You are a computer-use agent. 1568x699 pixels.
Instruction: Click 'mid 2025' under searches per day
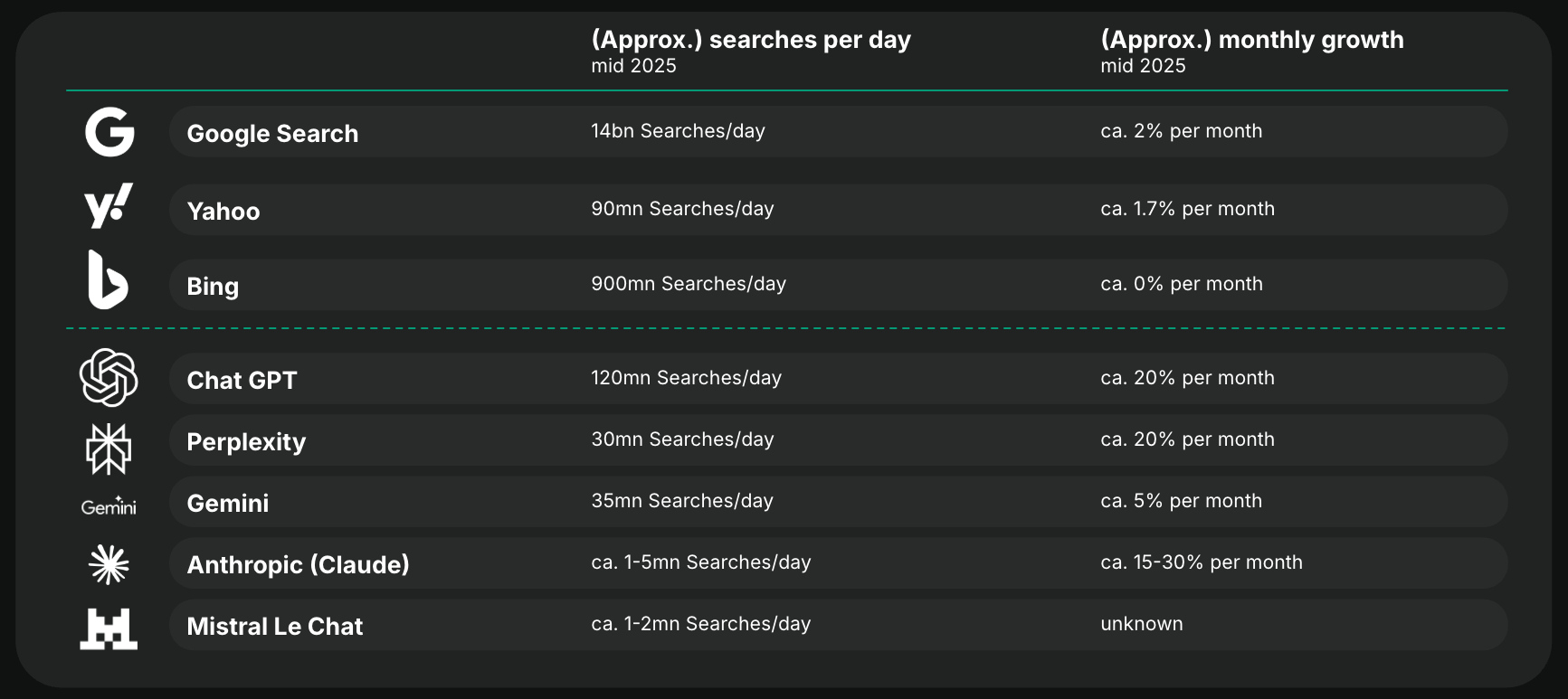coord(633,66)
